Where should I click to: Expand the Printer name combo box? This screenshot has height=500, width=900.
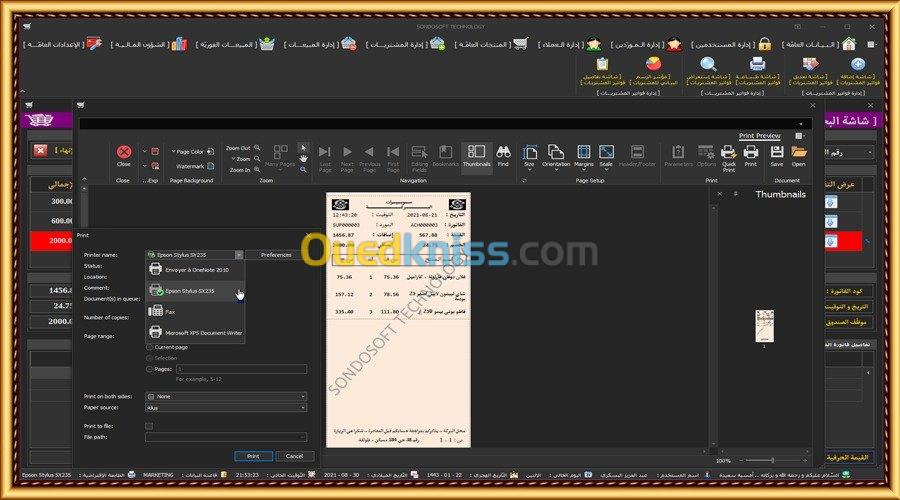click(x=195, y=255)
